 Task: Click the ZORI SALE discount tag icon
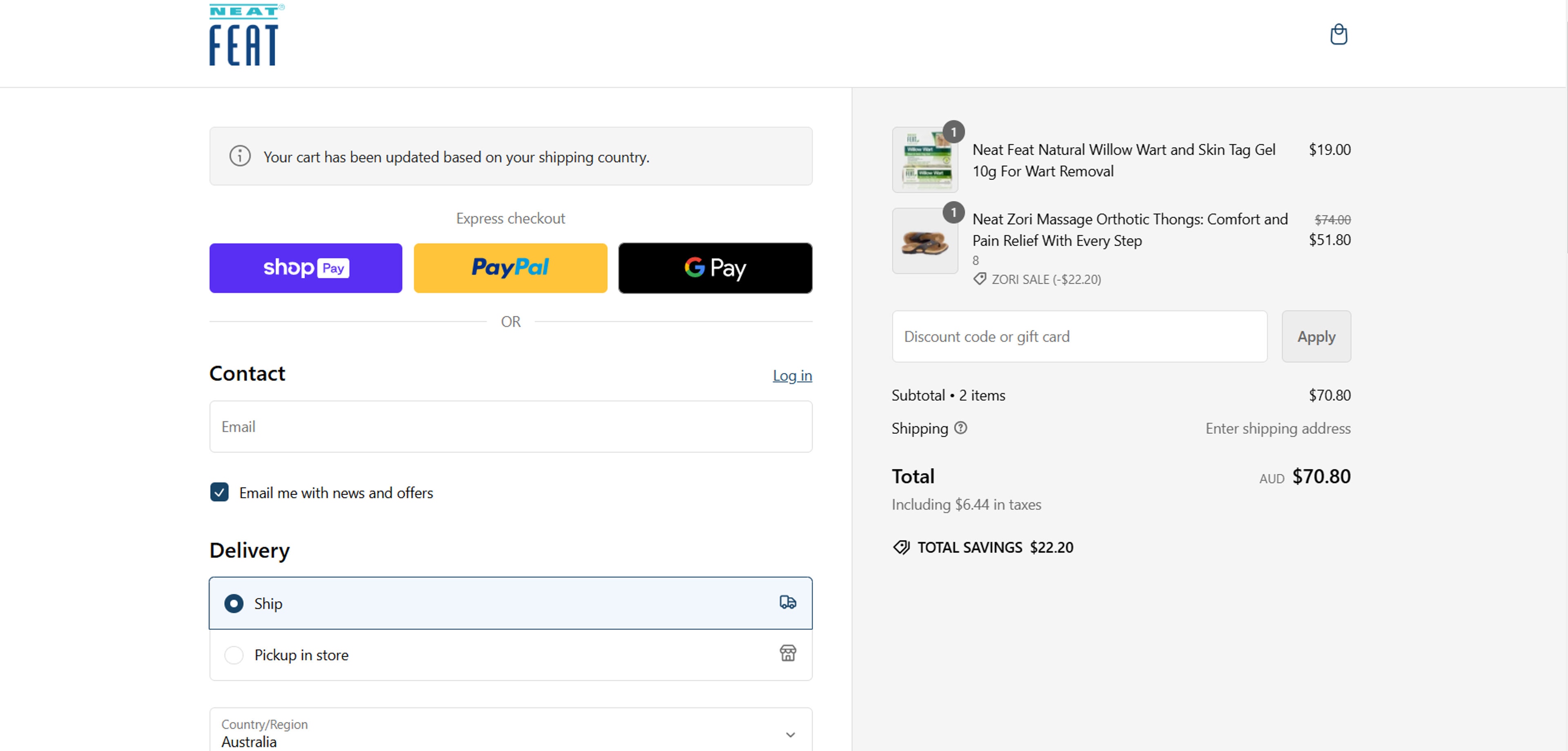tap(980, 279)
